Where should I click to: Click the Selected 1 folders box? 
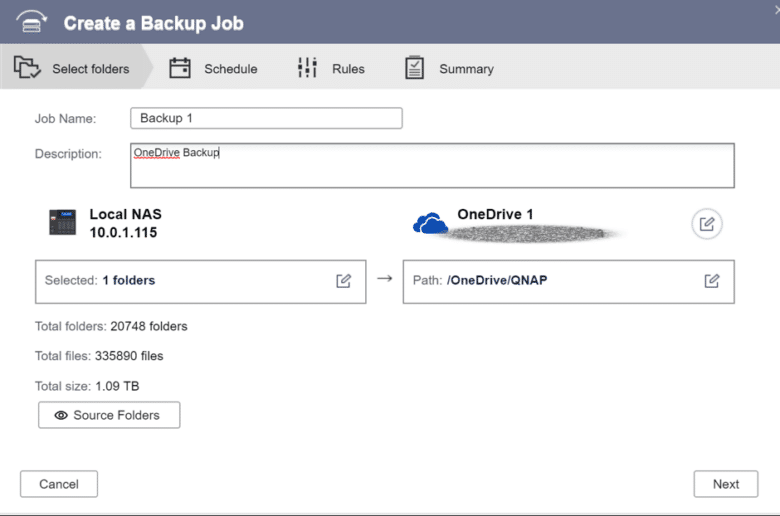pyautogui.click(x=200, y=282)
